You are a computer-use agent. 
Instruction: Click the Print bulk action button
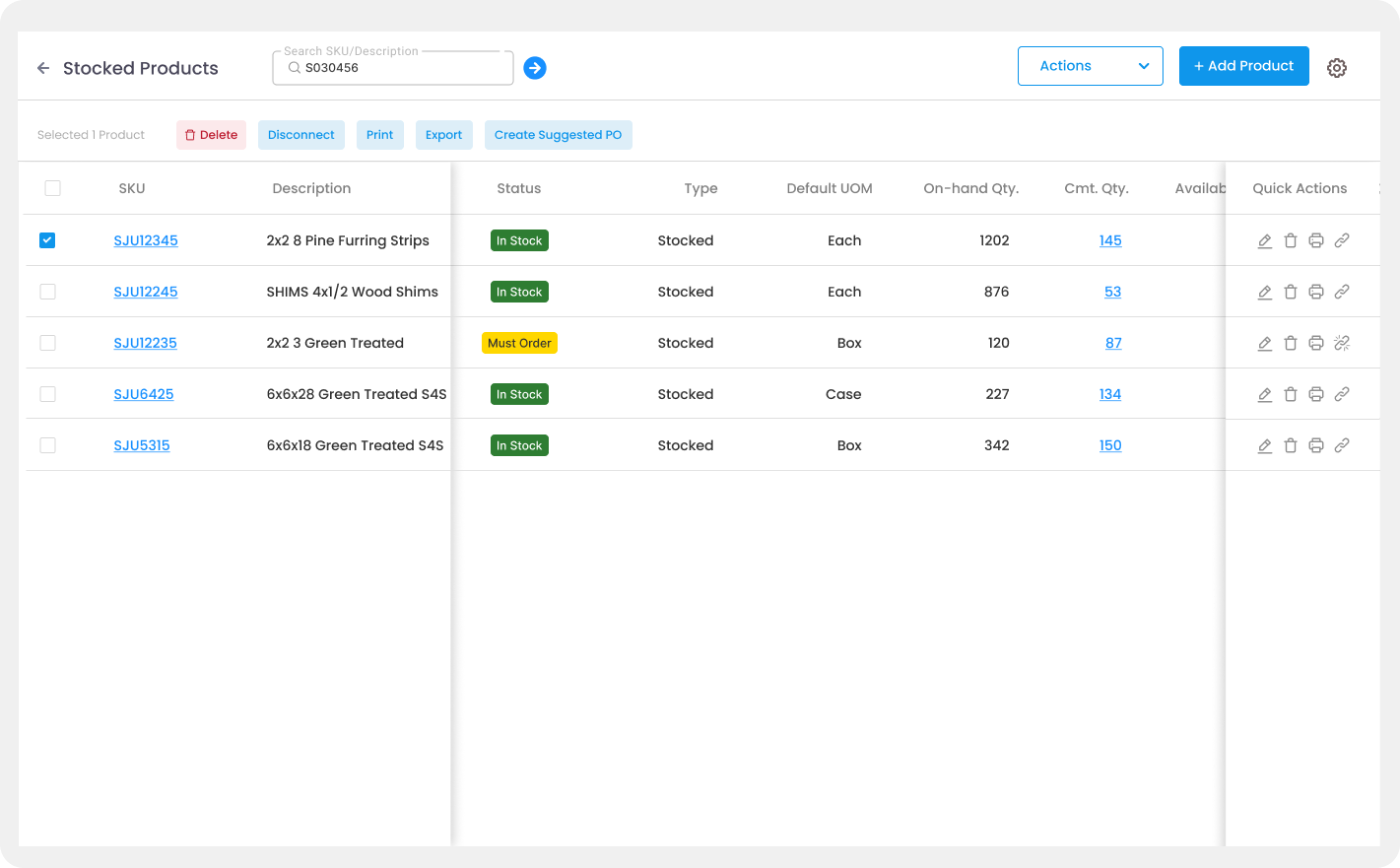[x=380, y=135]
